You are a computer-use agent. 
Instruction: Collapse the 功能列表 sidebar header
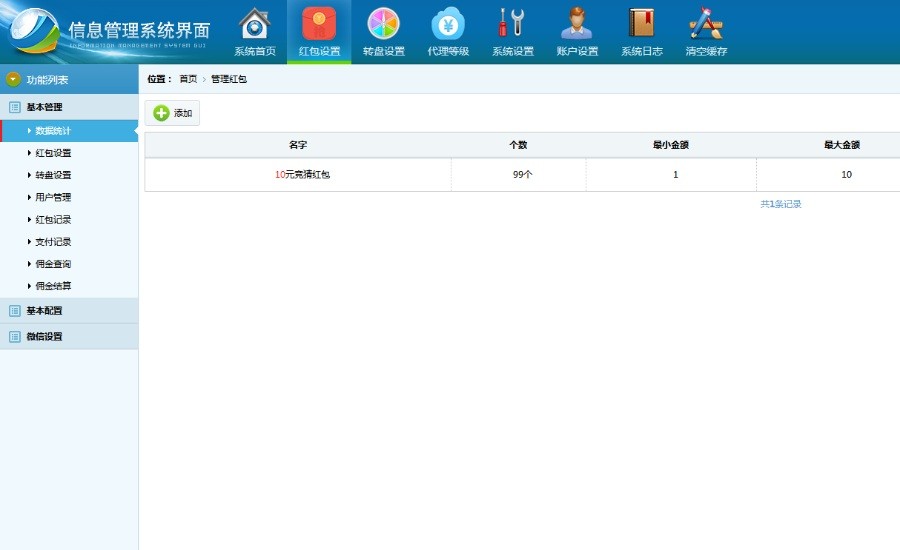[x=47, y=79]
